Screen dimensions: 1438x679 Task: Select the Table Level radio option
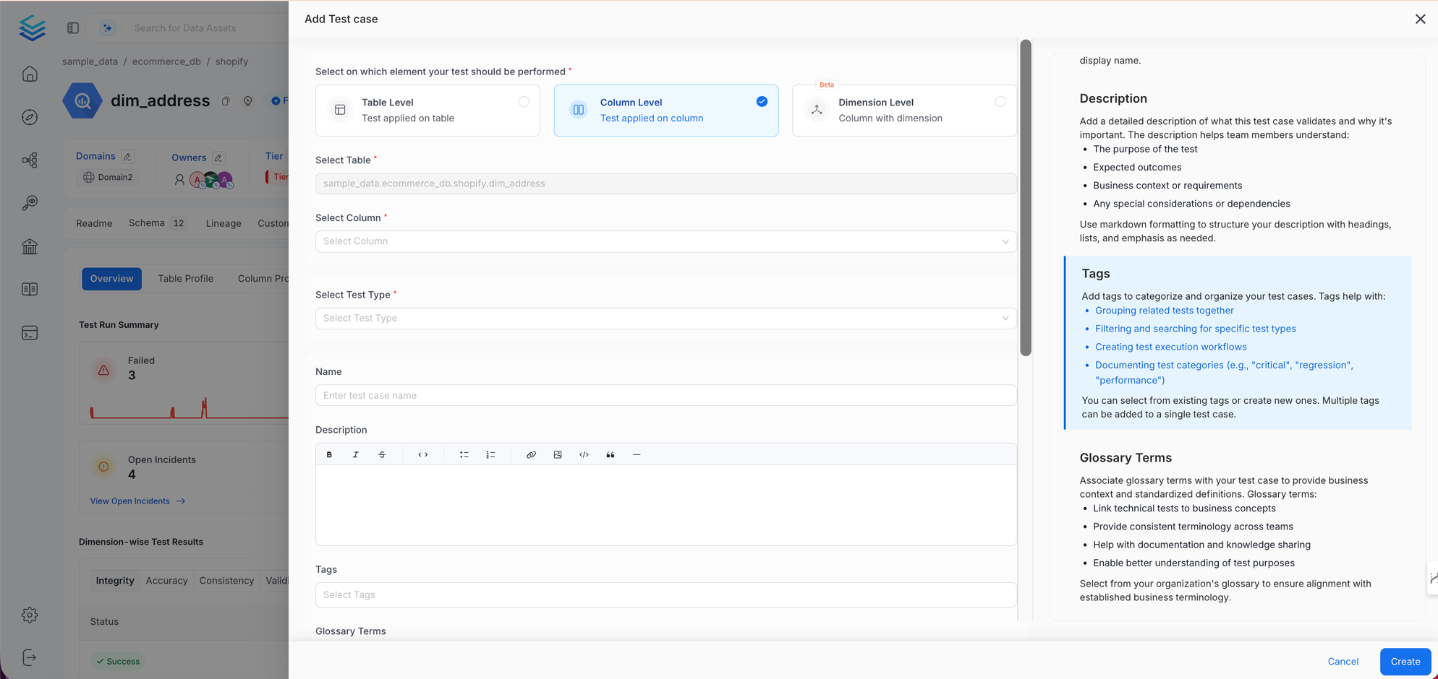point(427,110)
